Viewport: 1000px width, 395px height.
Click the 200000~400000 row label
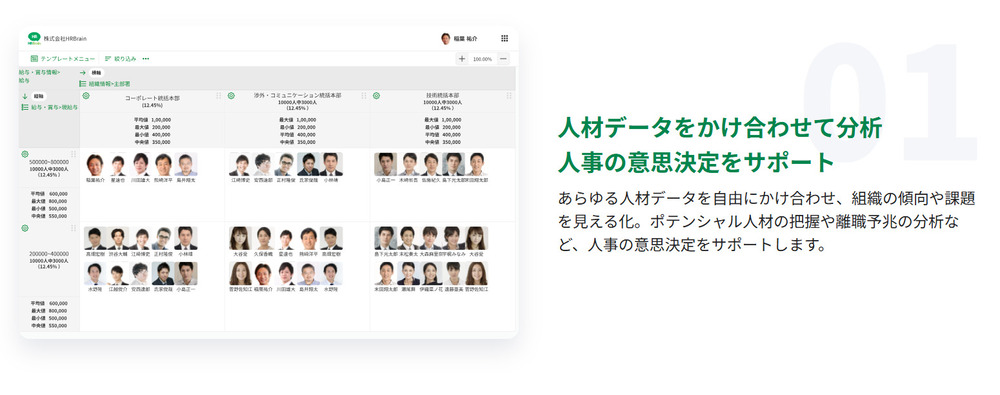pyautogui.click(x=48, y=254)
